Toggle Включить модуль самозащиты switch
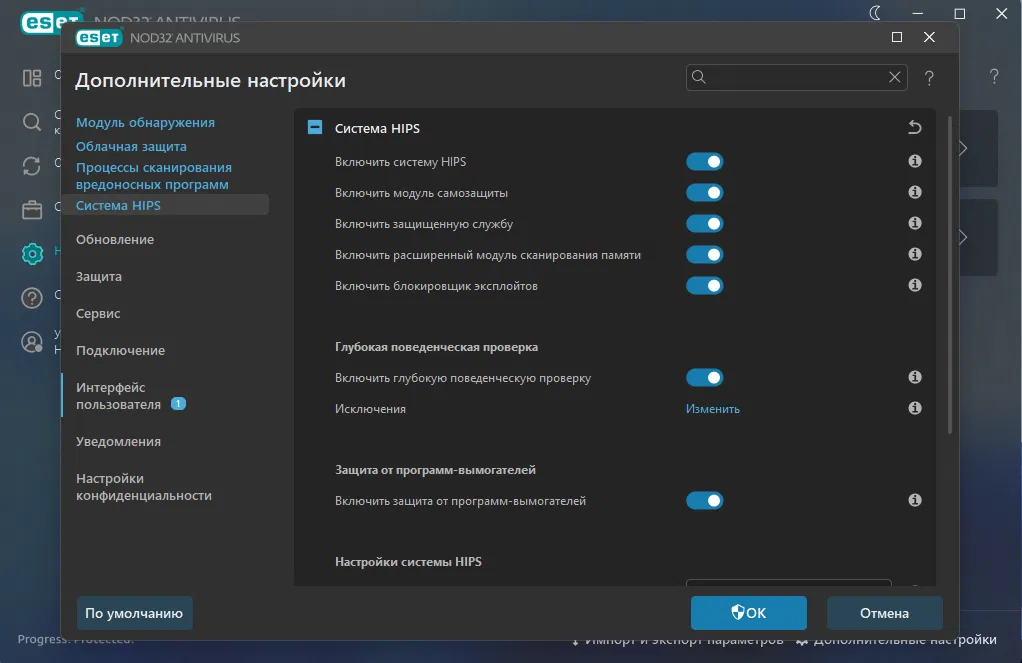The image size is (1022, 663). tap(705, 193)
